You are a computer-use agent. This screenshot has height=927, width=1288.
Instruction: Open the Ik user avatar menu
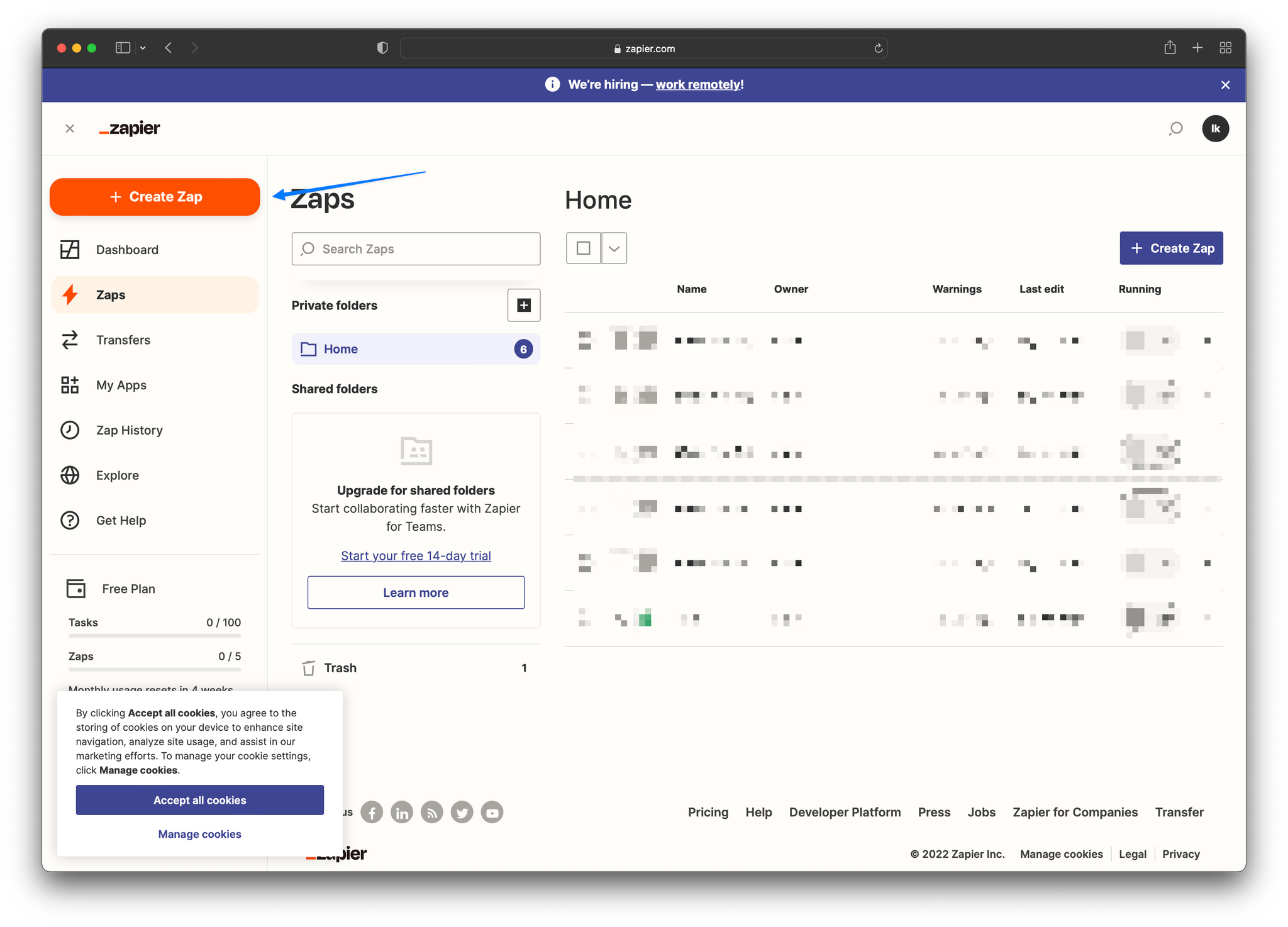(1216, 128)
